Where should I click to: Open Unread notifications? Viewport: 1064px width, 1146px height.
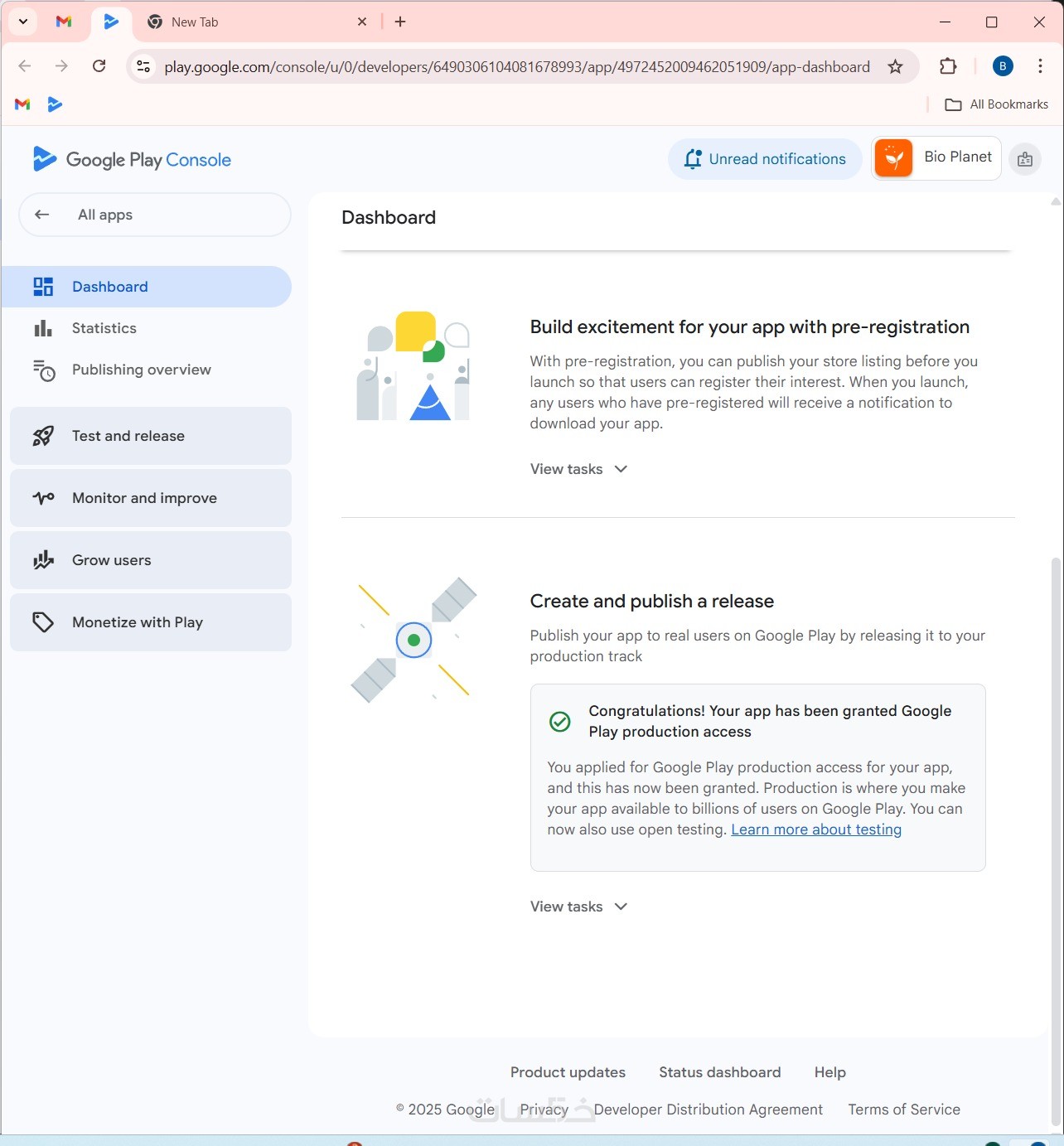(x=765, y=159)
